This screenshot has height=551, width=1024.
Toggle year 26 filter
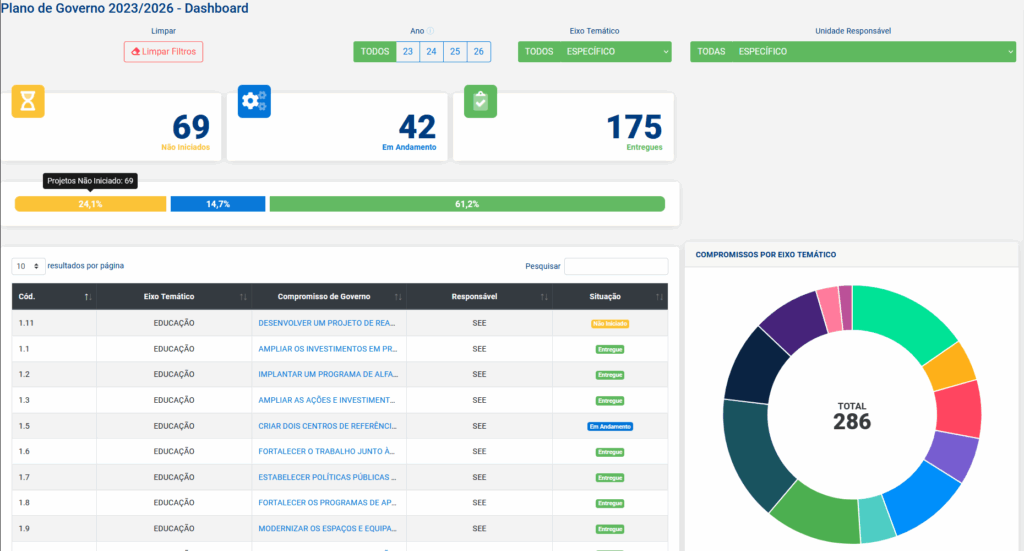coord(479,51)
